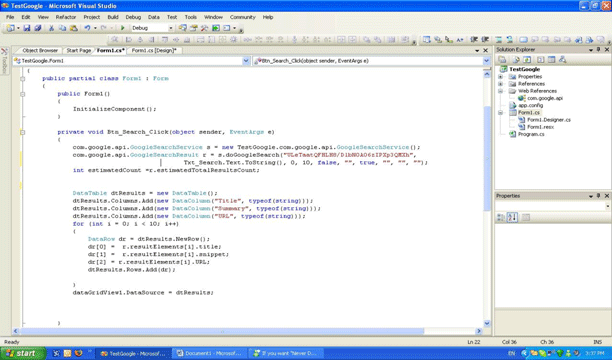Collapse the Form1 class outlining marker
This screenshot has width=612, height=360.
23,78
